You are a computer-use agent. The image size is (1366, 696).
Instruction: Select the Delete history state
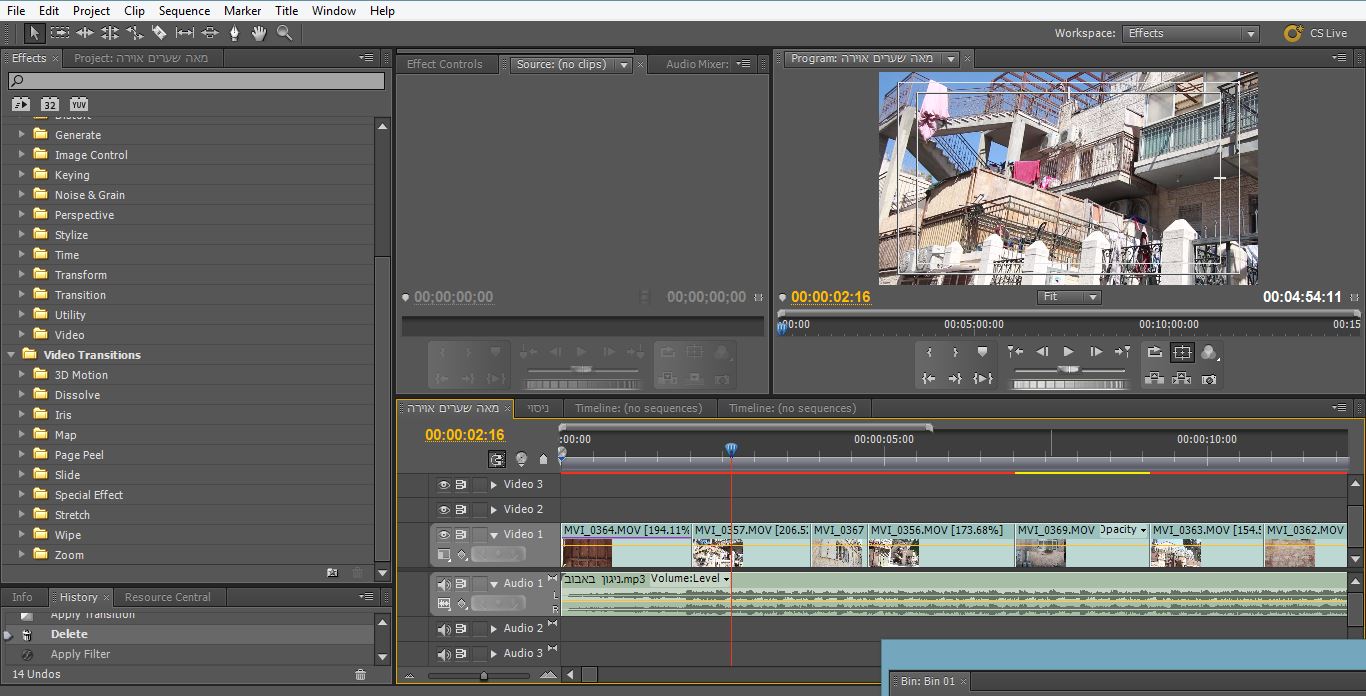coord(69,634)
